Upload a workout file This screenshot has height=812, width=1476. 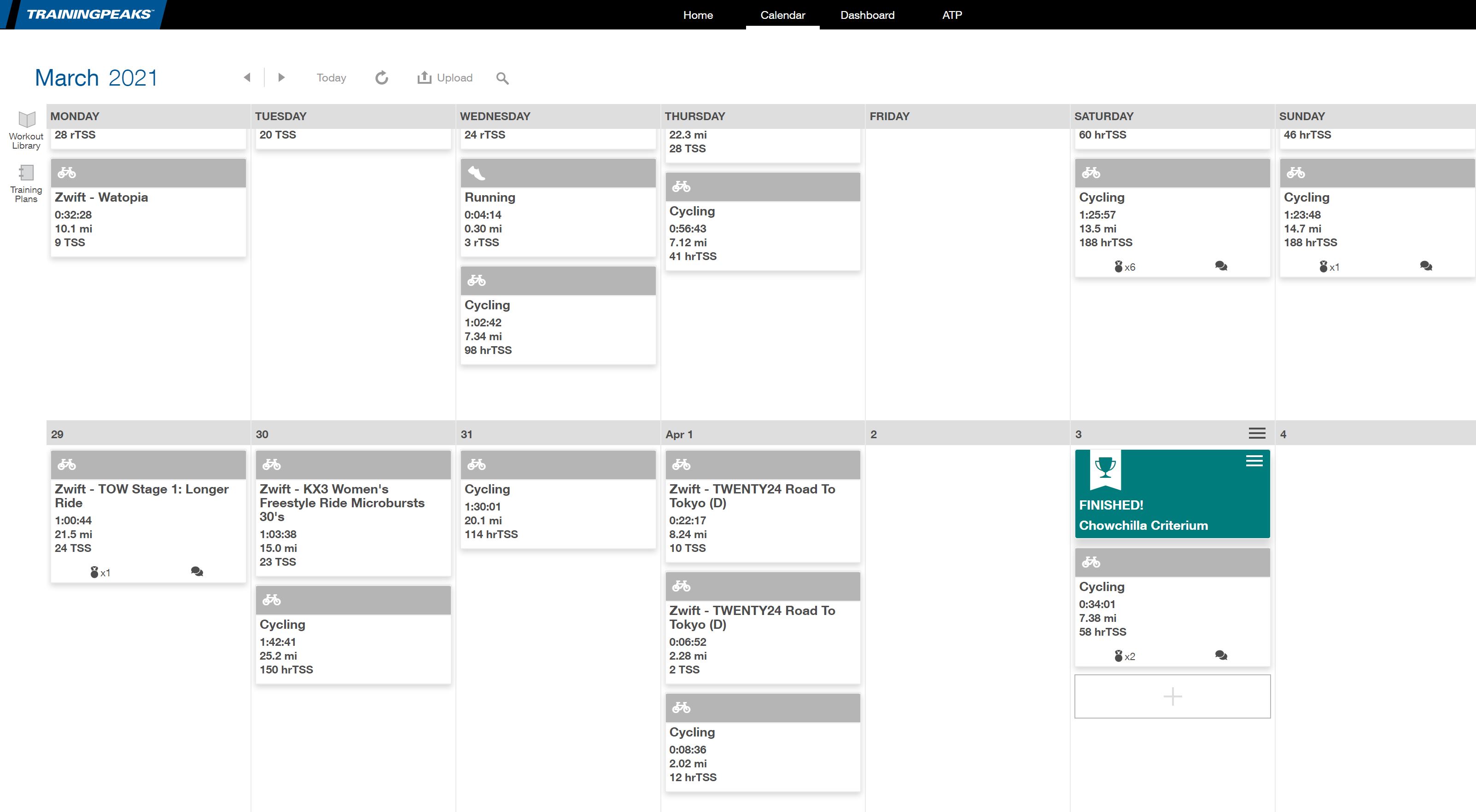(x=445, y=77)
